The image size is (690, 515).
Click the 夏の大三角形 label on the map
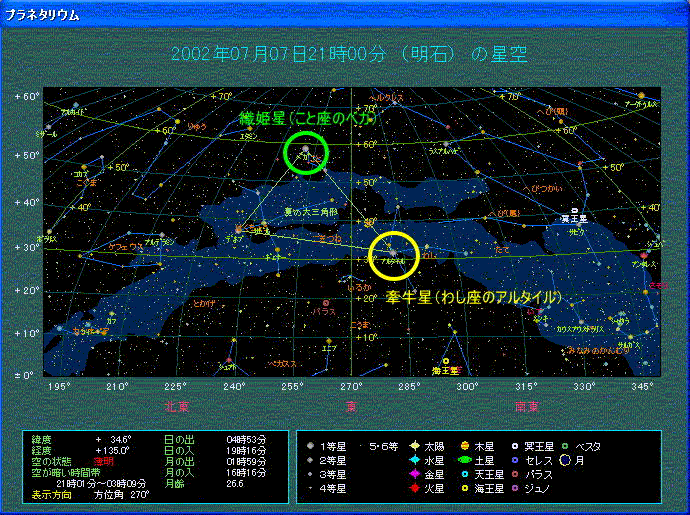pos(312,213)
